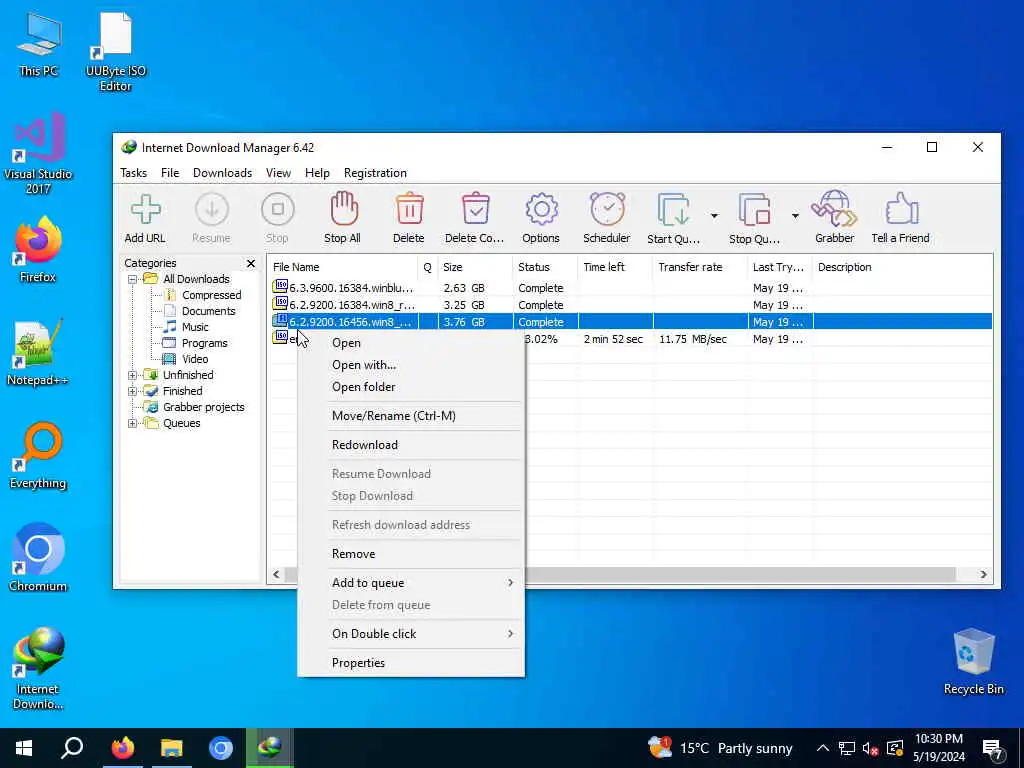Select the Everything search desktop icon
1024x768 pixels.
pos(38,456)
